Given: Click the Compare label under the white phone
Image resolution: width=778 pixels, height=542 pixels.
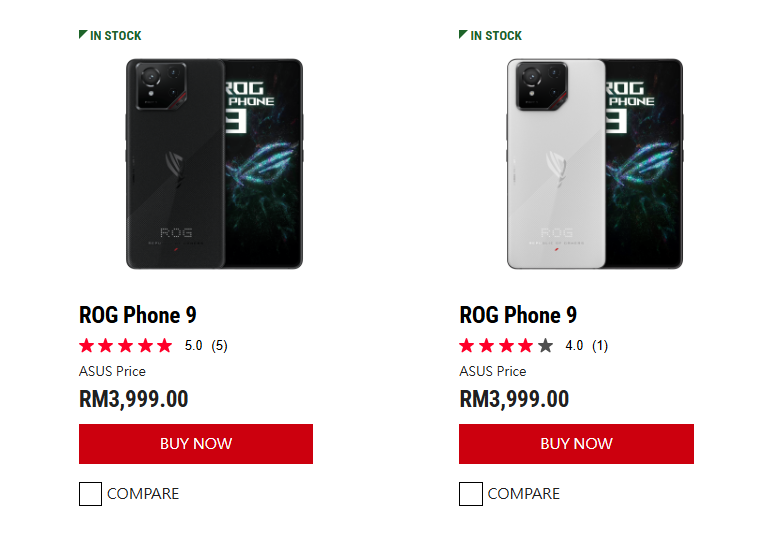Looking at the screenshot, I should point(524,494).
